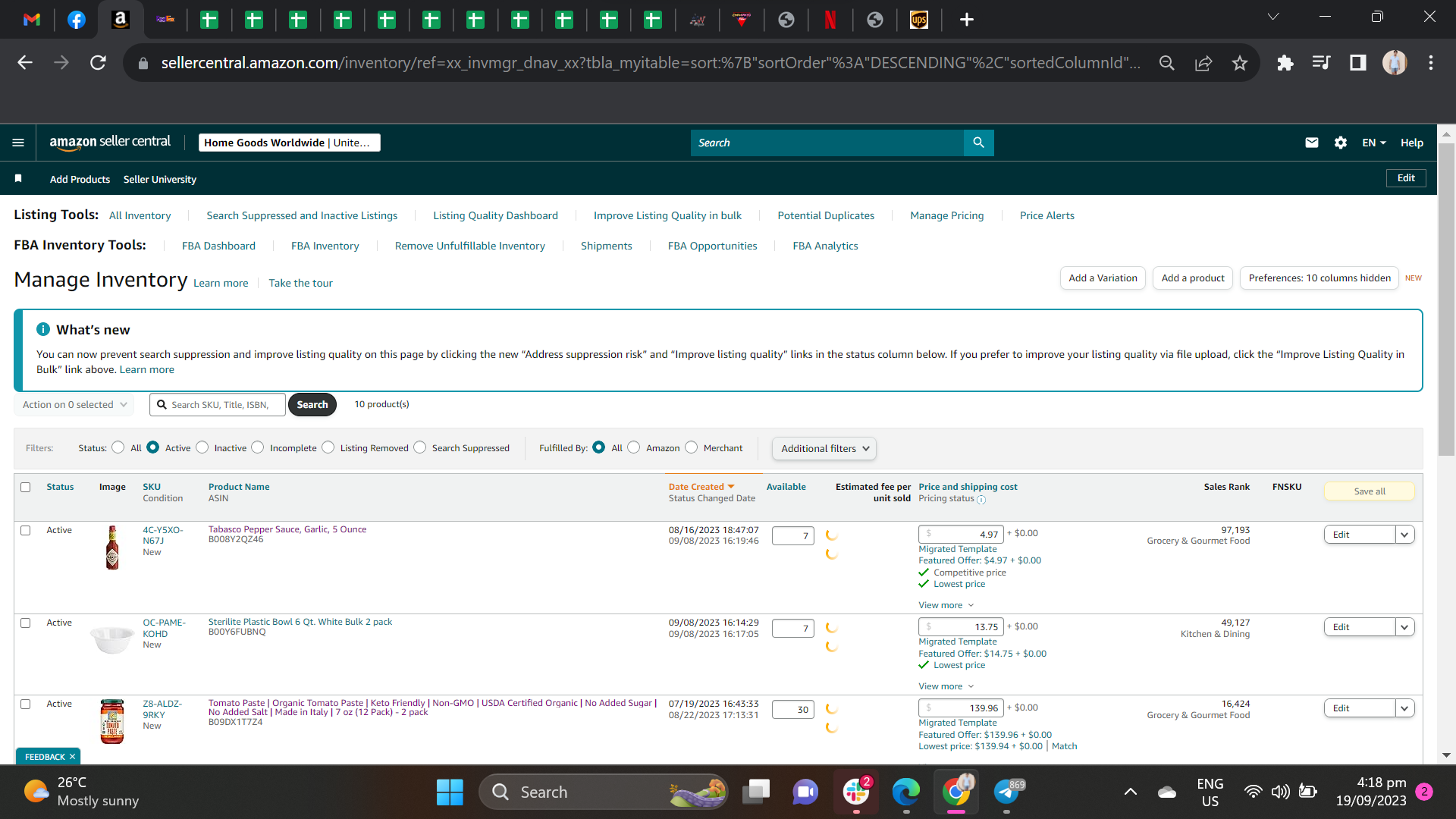
Task: Open Preferences: 10 columns hidden
Action: tap(1319, 278)
